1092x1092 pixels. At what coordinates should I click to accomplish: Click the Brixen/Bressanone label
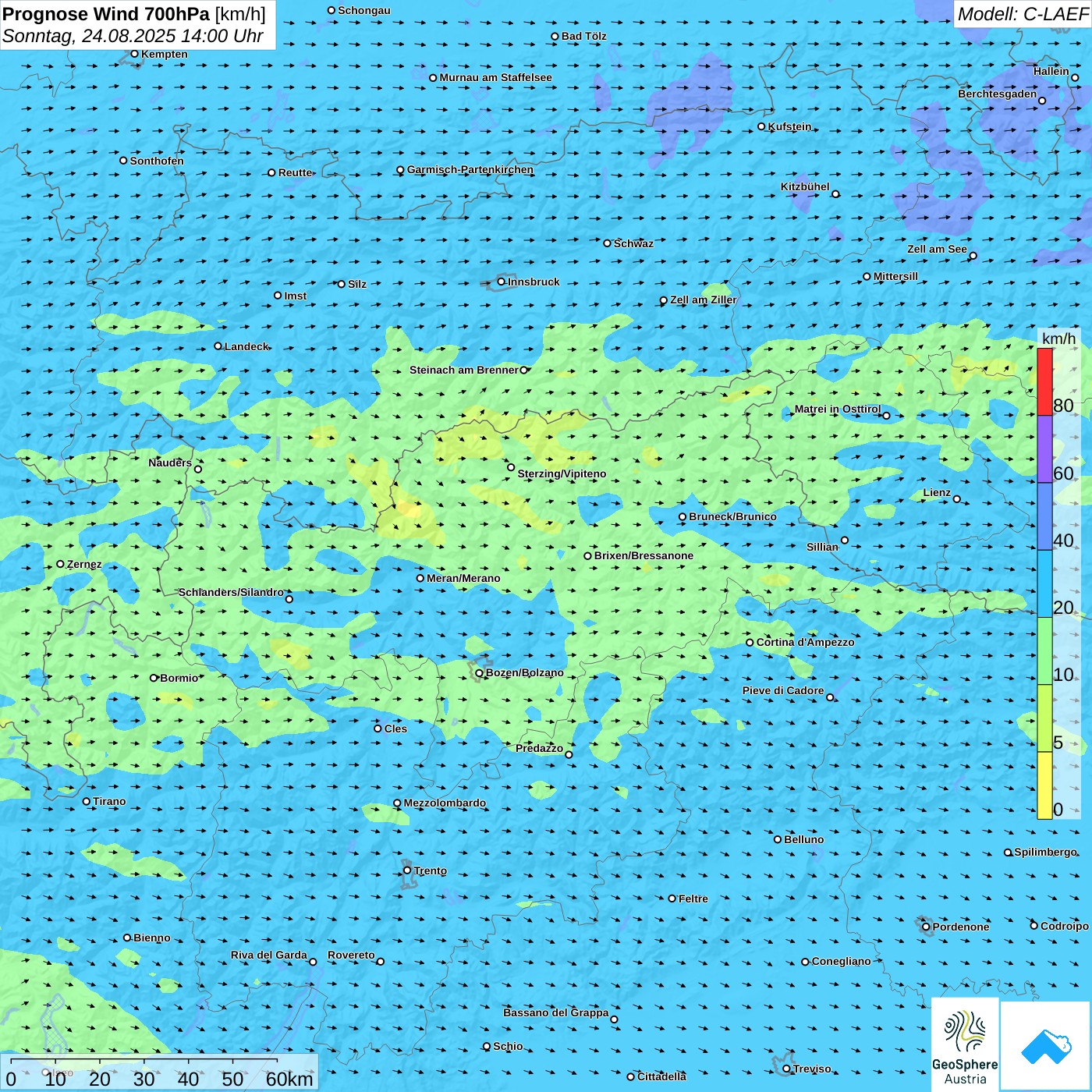(643, 555)
